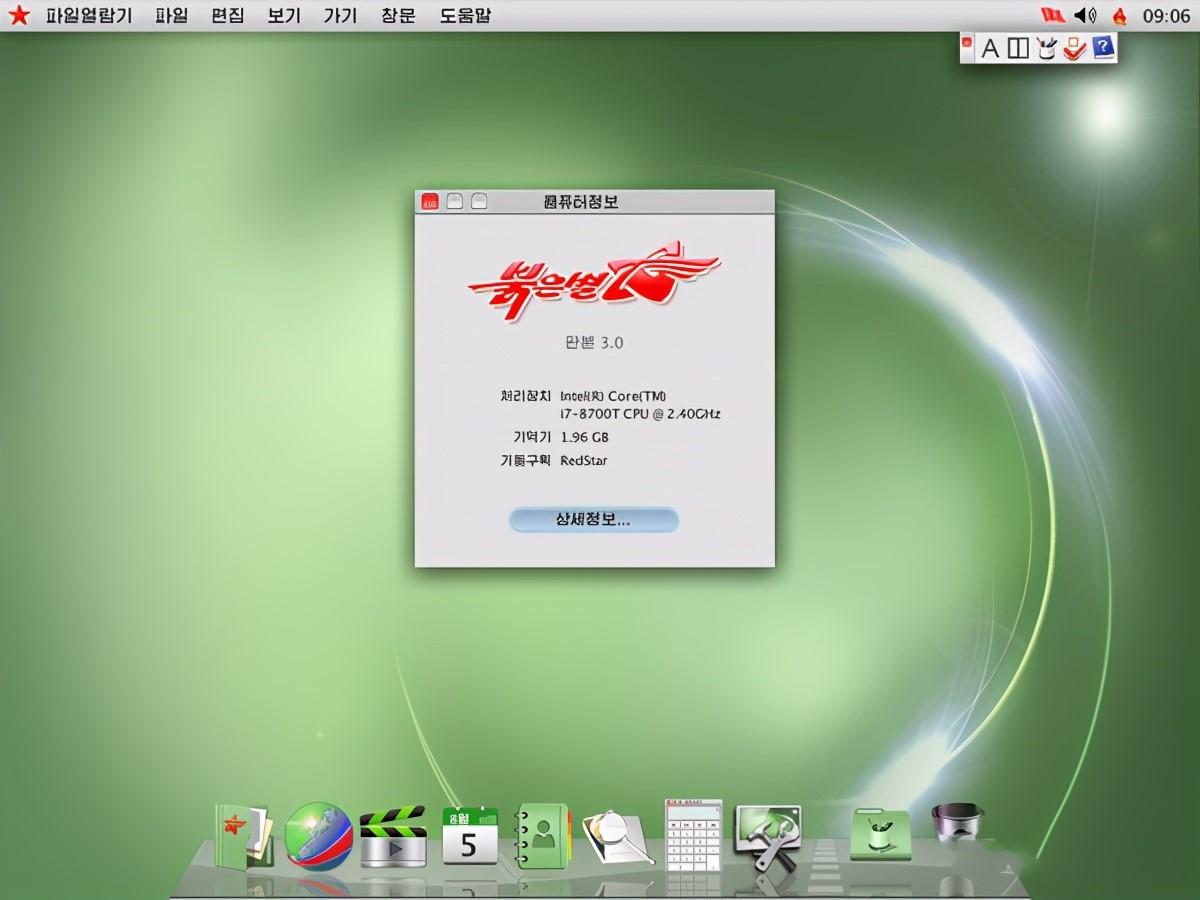Viewport: 1200px width, 900px height.
Task: Click the red star menu icon
Action: point(18,15)
